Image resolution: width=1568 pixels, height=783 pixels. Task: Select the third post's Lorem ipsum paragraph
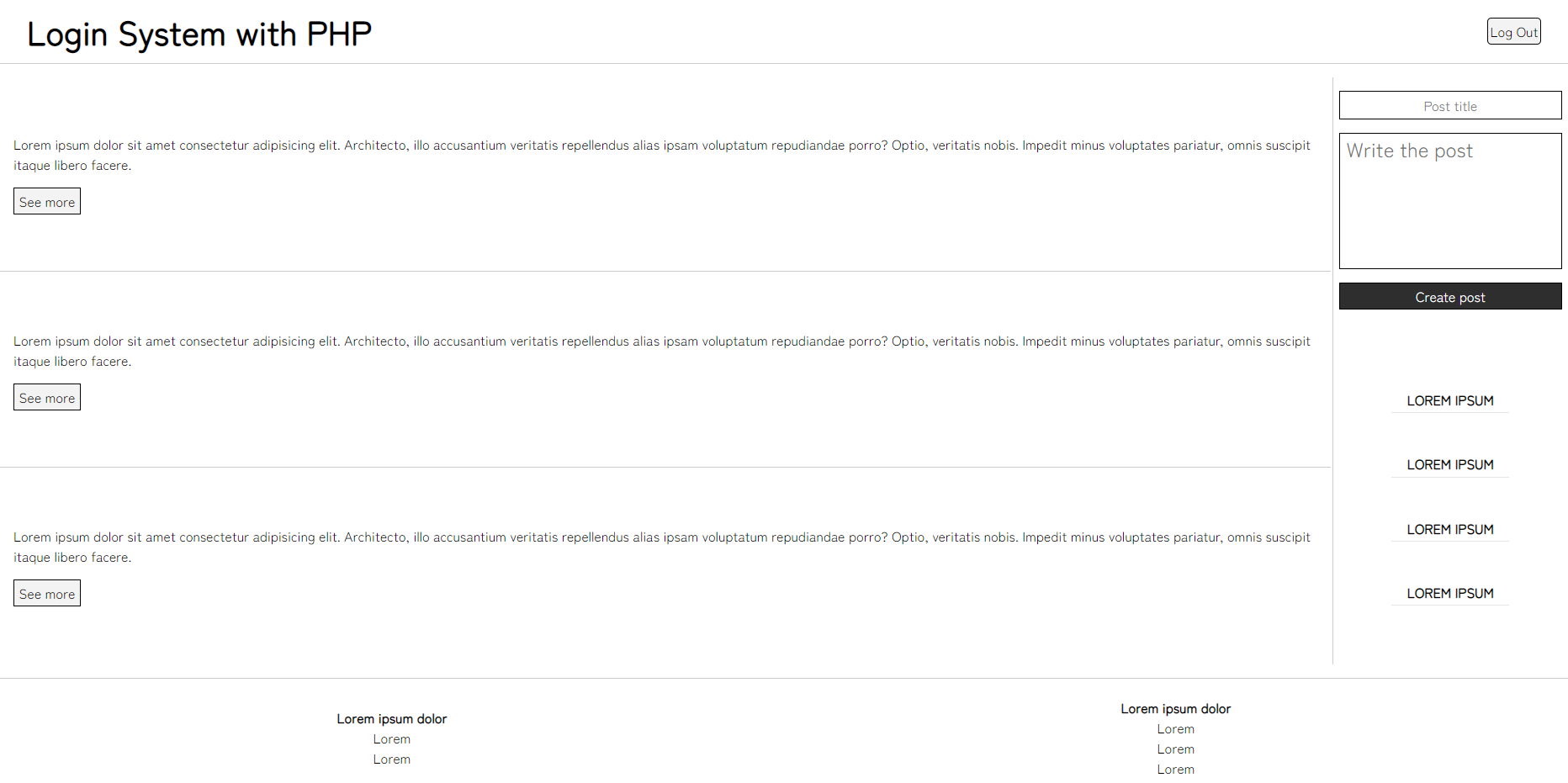click(x=662, y=548)
